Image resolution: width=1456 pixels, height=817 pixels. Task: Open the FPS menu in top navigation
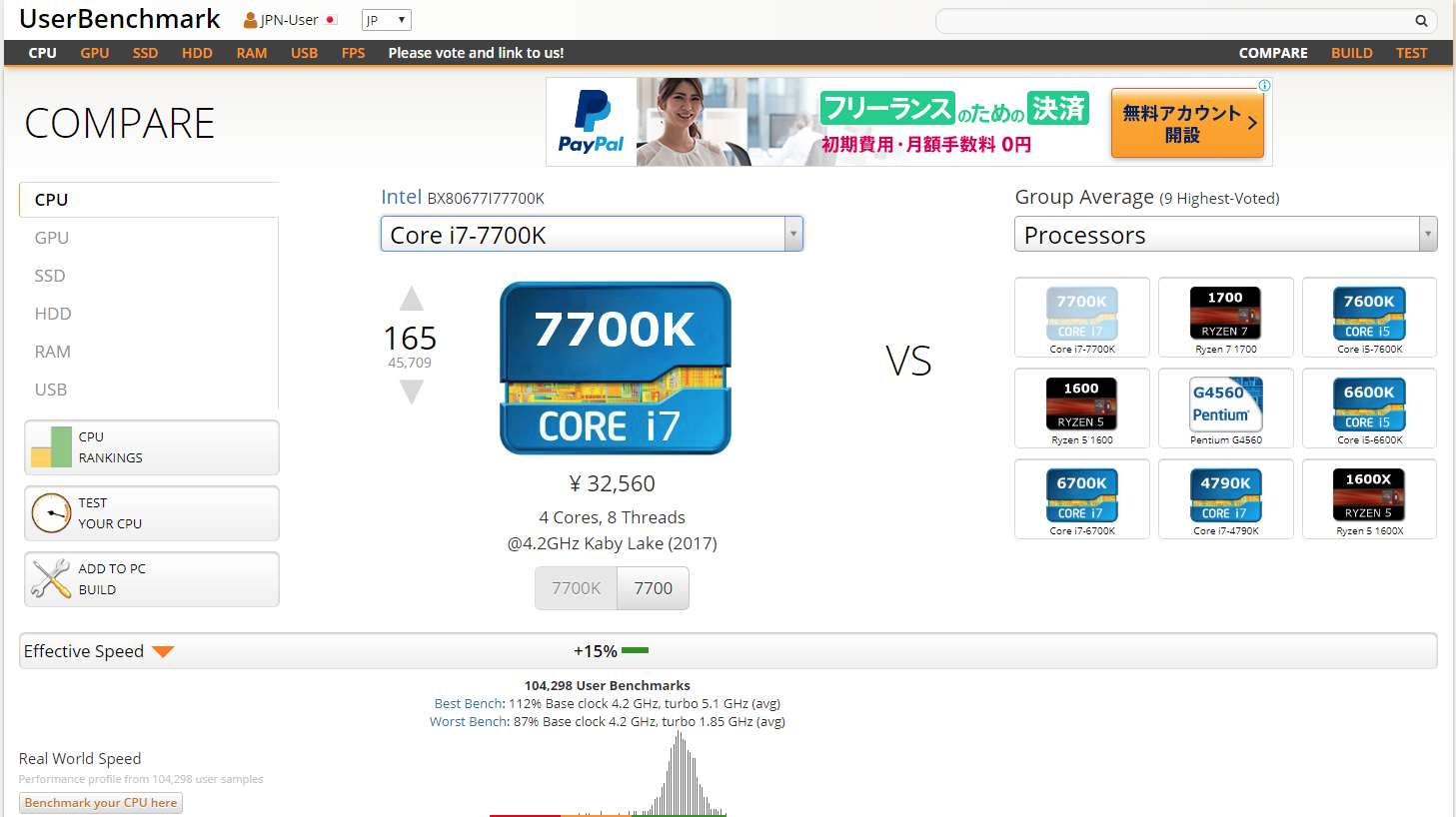[354, 53]
